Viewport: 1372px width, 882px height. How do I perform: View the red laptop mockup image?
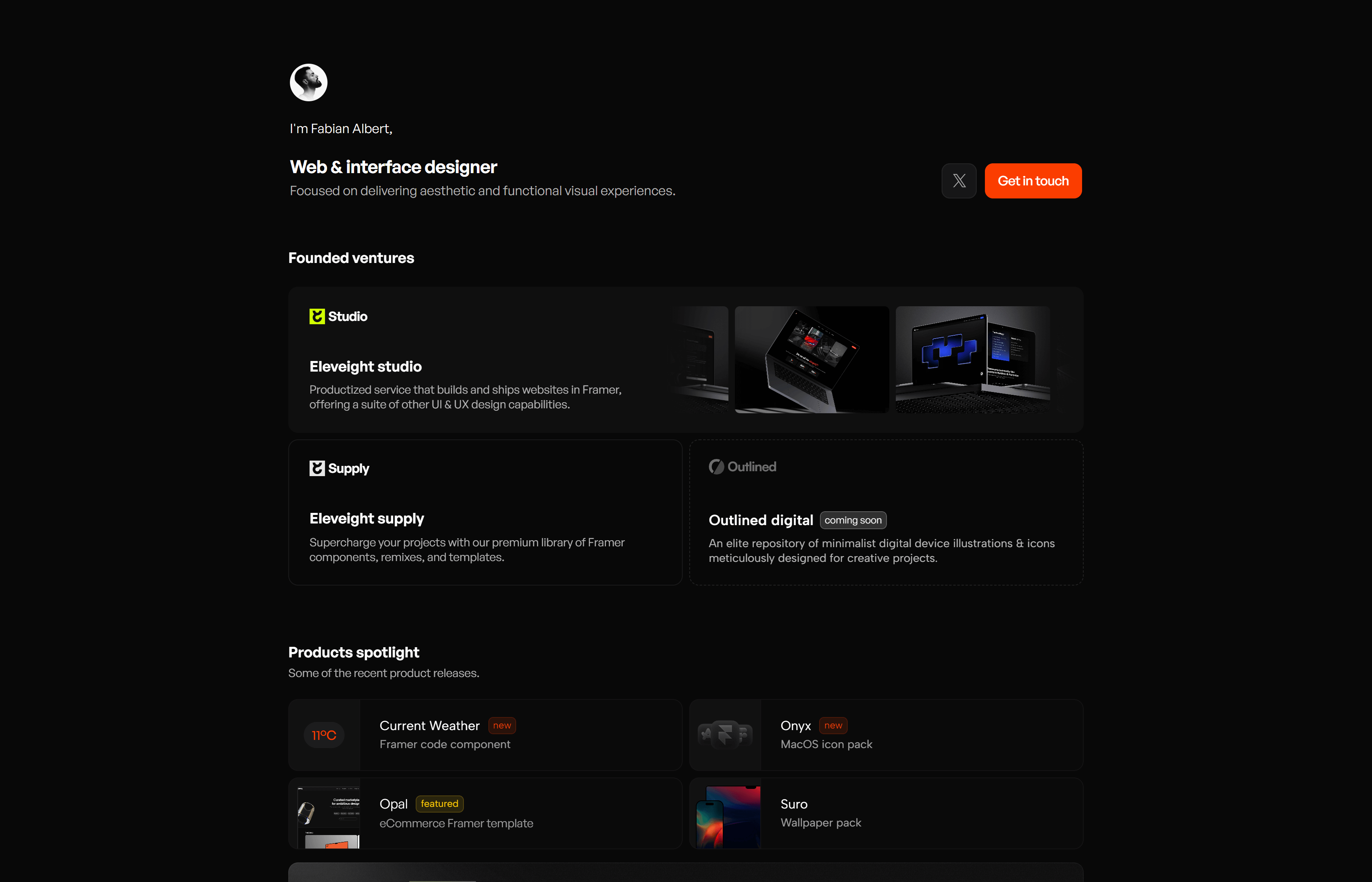[811, 360]
